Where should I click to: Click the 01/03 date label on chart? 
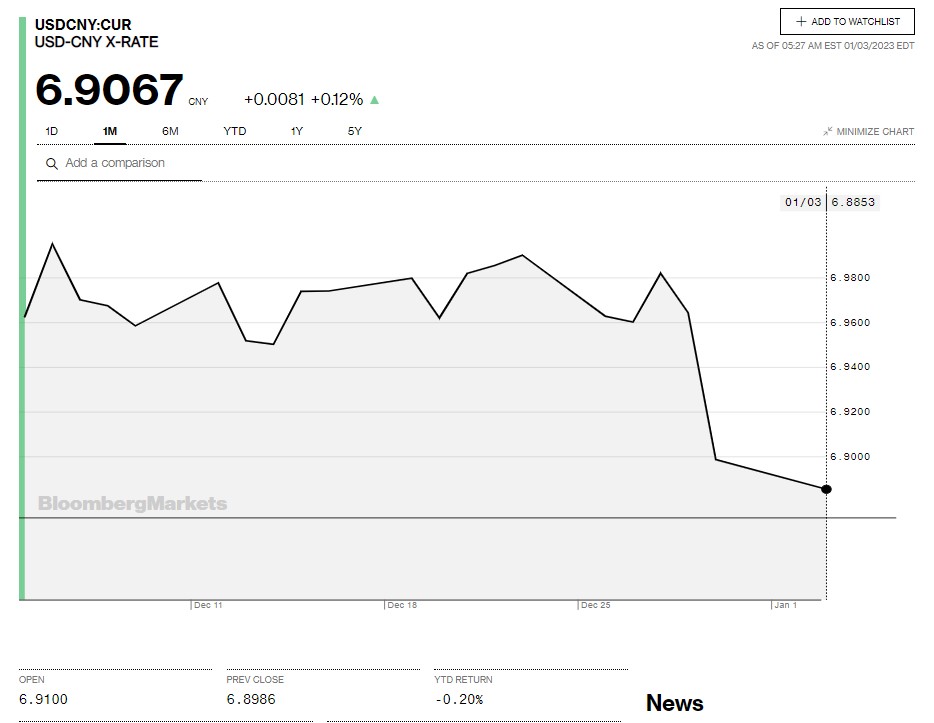803,202
